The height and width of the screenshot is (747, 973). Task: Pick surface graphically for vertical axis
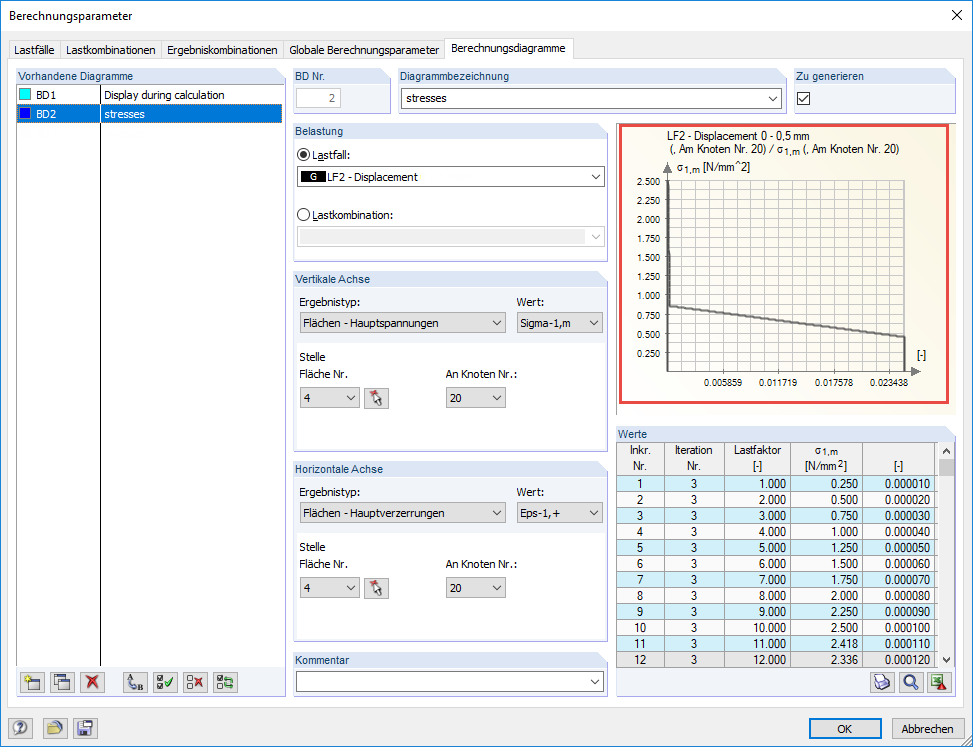tap(376, 398)
